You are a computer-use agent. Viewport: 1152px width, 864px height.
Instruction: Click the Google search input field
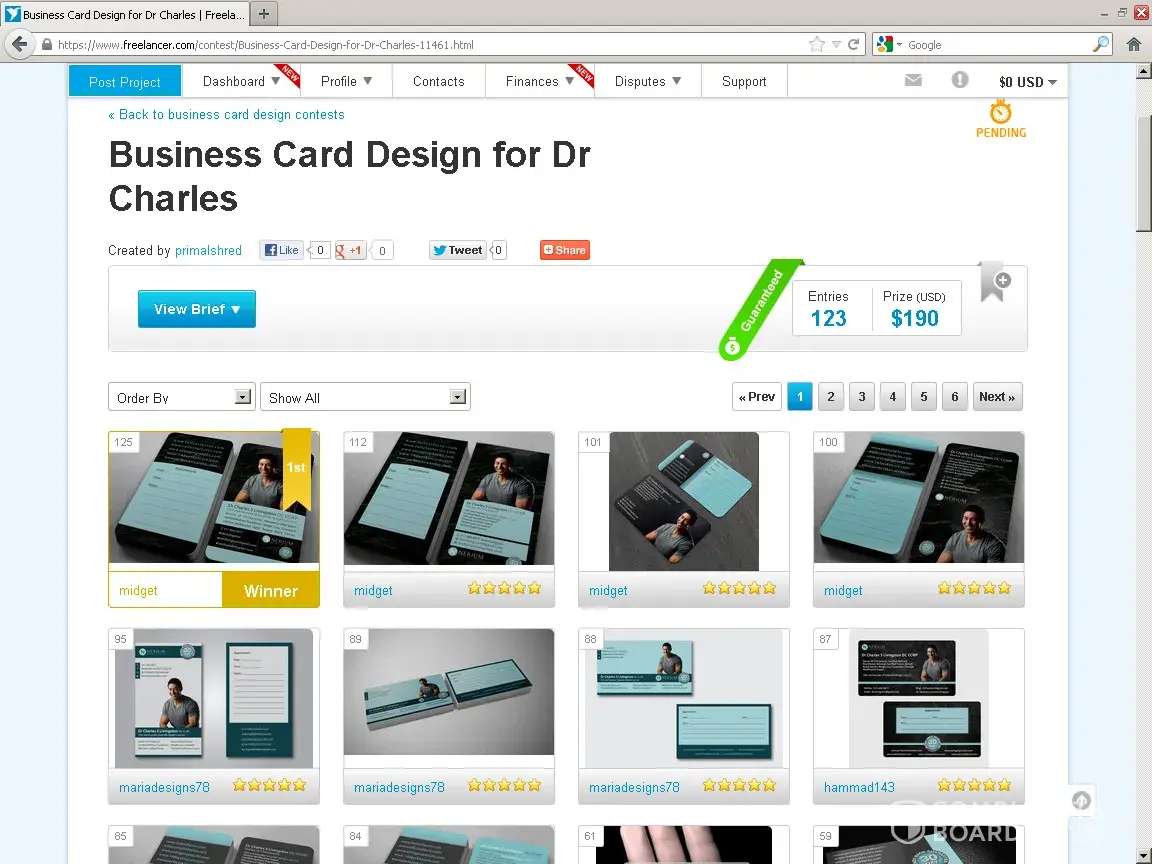(997, 45)
